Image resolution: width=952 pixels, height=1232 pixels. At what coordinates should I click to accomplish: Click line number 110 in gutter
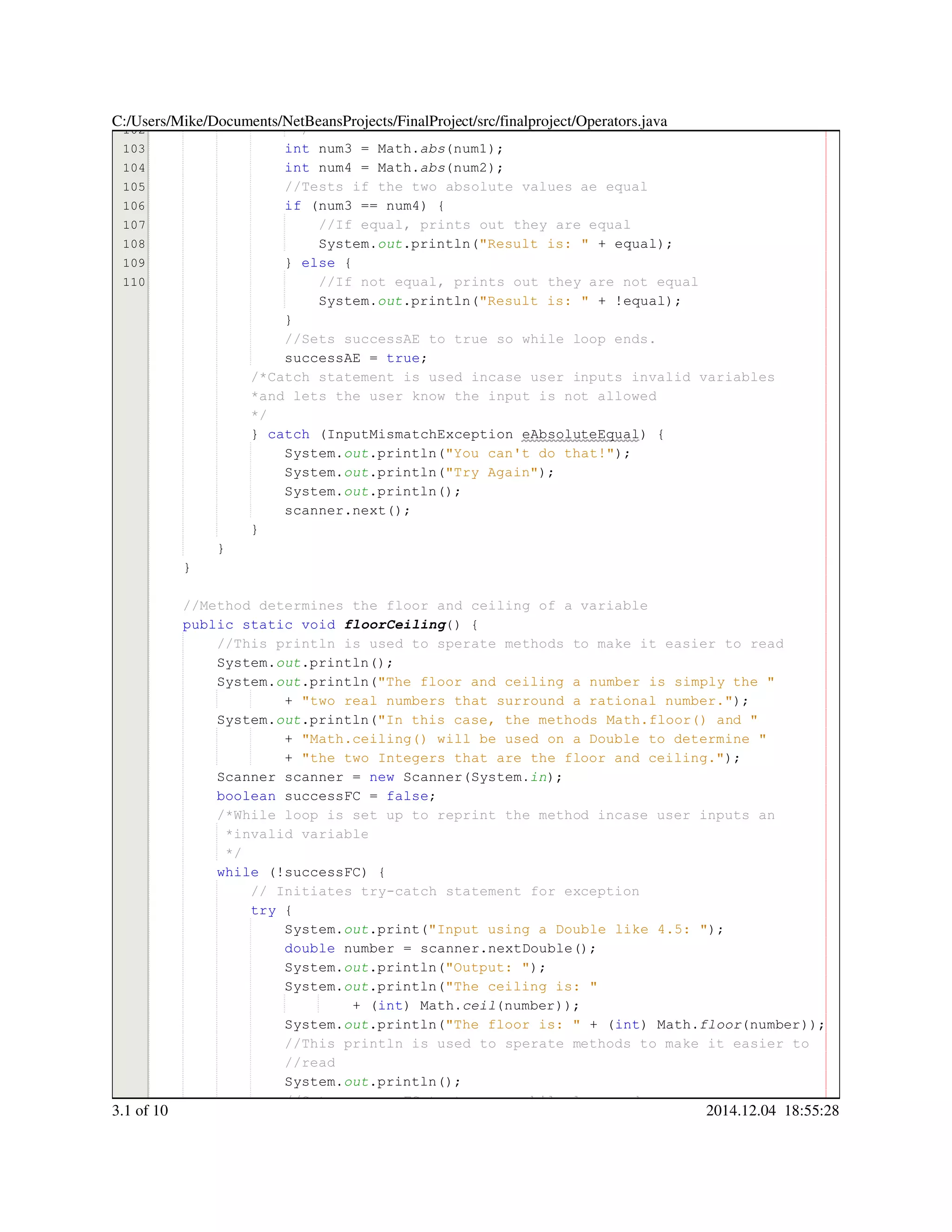click(134, 282)
